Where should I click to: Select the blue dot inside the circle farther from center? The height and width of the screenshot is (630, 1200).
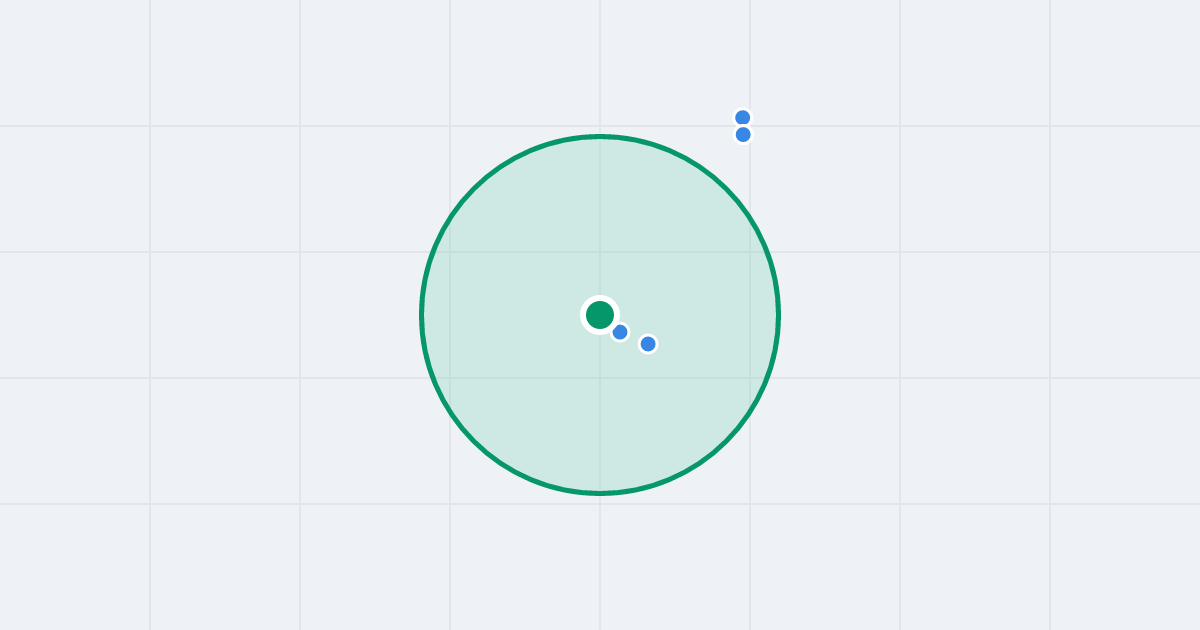(648, 344)
